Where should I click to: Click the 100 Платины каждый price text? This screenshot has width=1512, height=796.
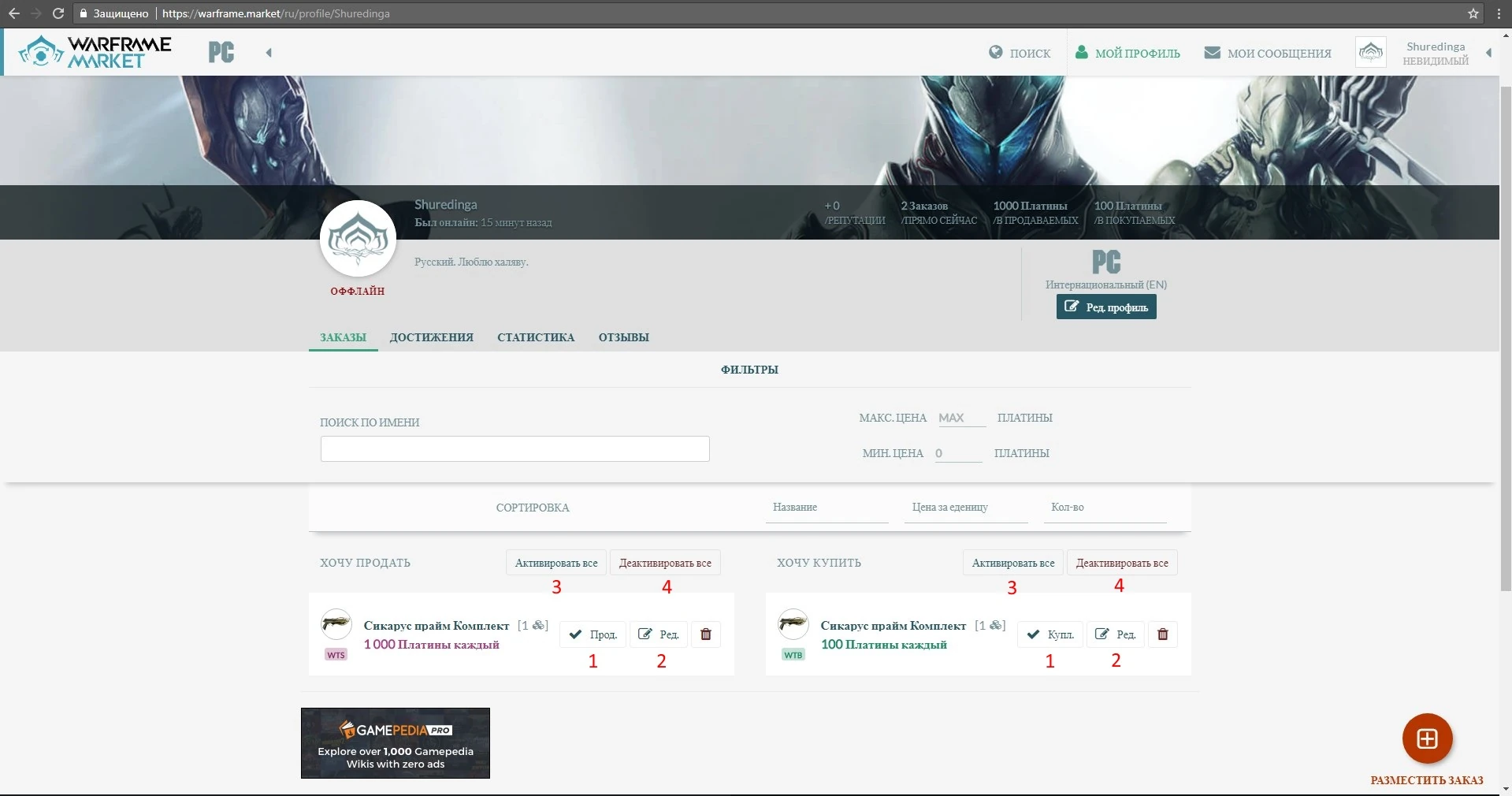coord(884,645)
